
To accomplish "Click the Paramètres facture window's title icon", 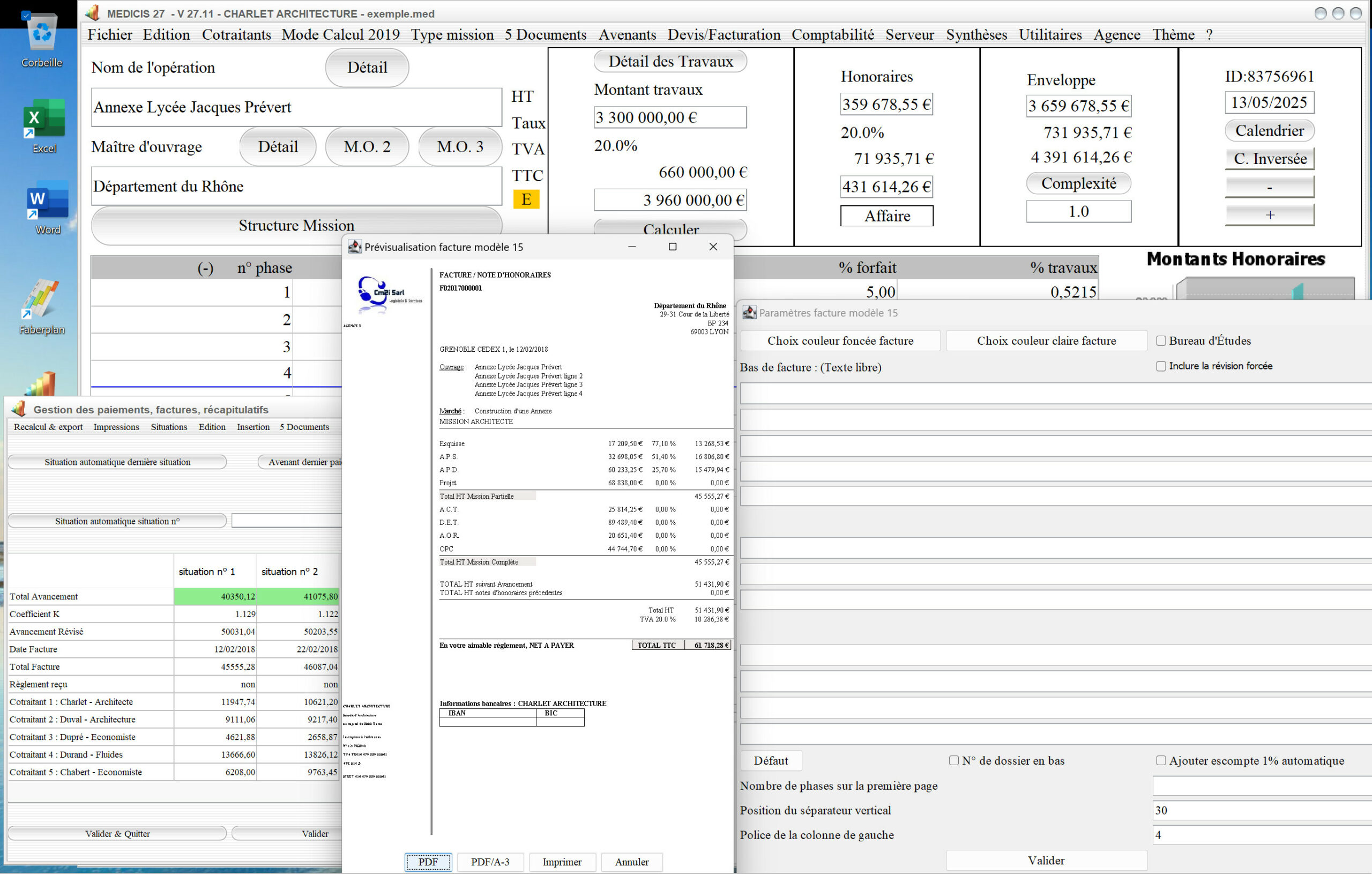I will tap(749, 313).
